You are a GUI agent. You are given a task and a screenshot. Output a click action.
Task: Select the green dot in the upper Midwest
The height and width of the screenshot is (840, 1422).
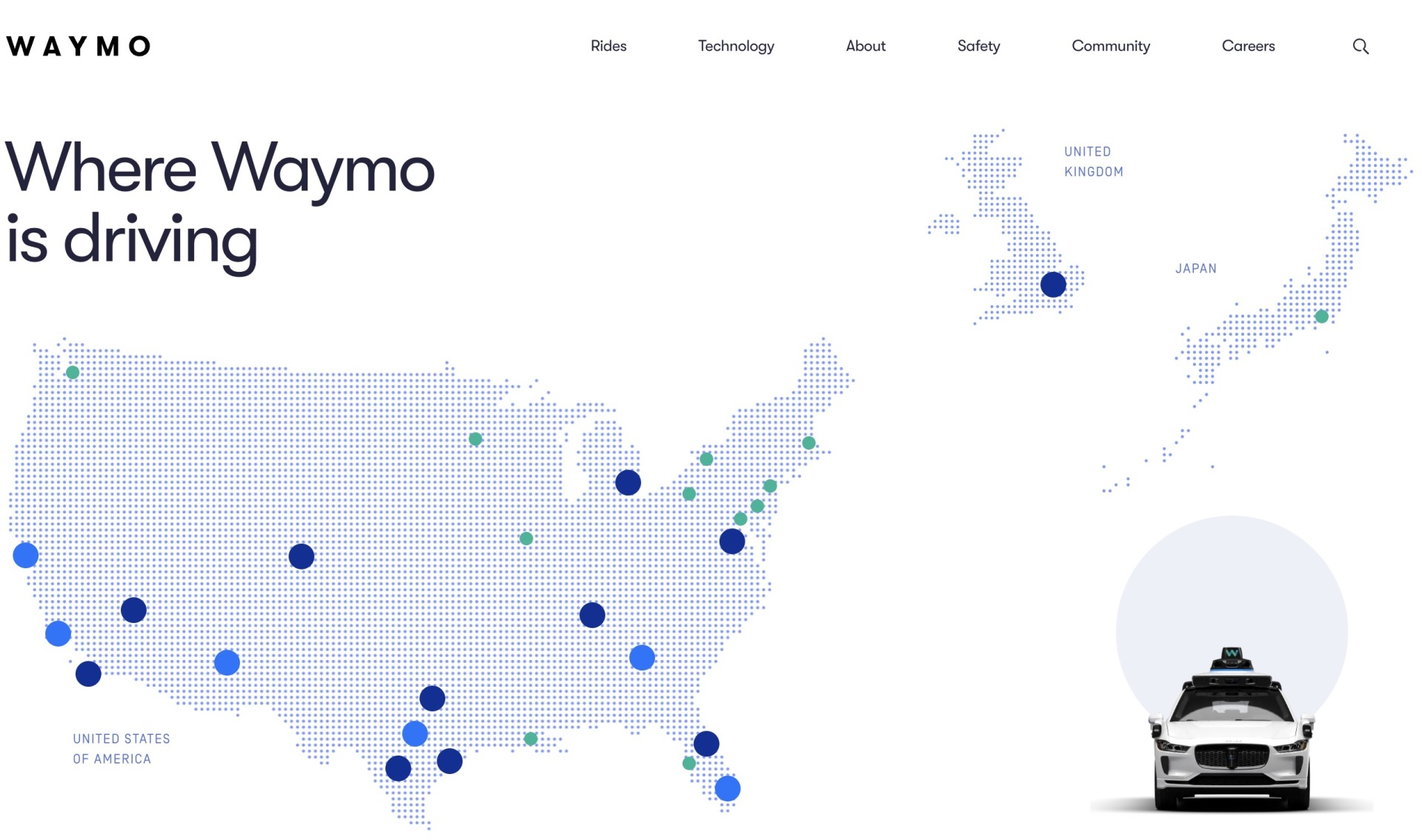[x=475, y=439]
